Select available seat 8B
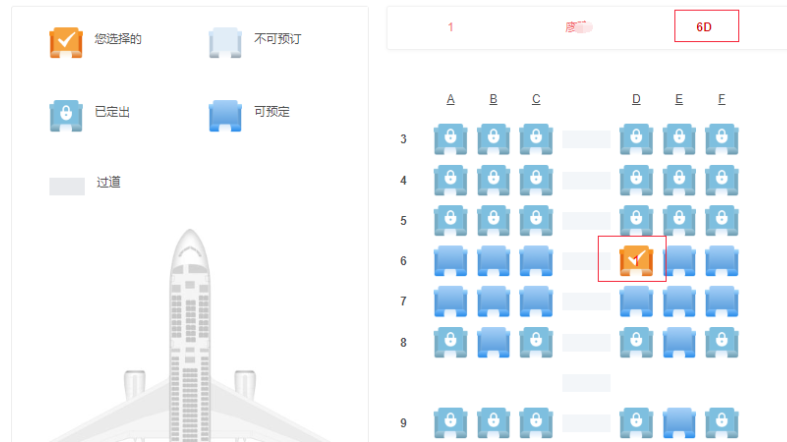This screenshot has height=442, width=787. [x=493, y=342]
